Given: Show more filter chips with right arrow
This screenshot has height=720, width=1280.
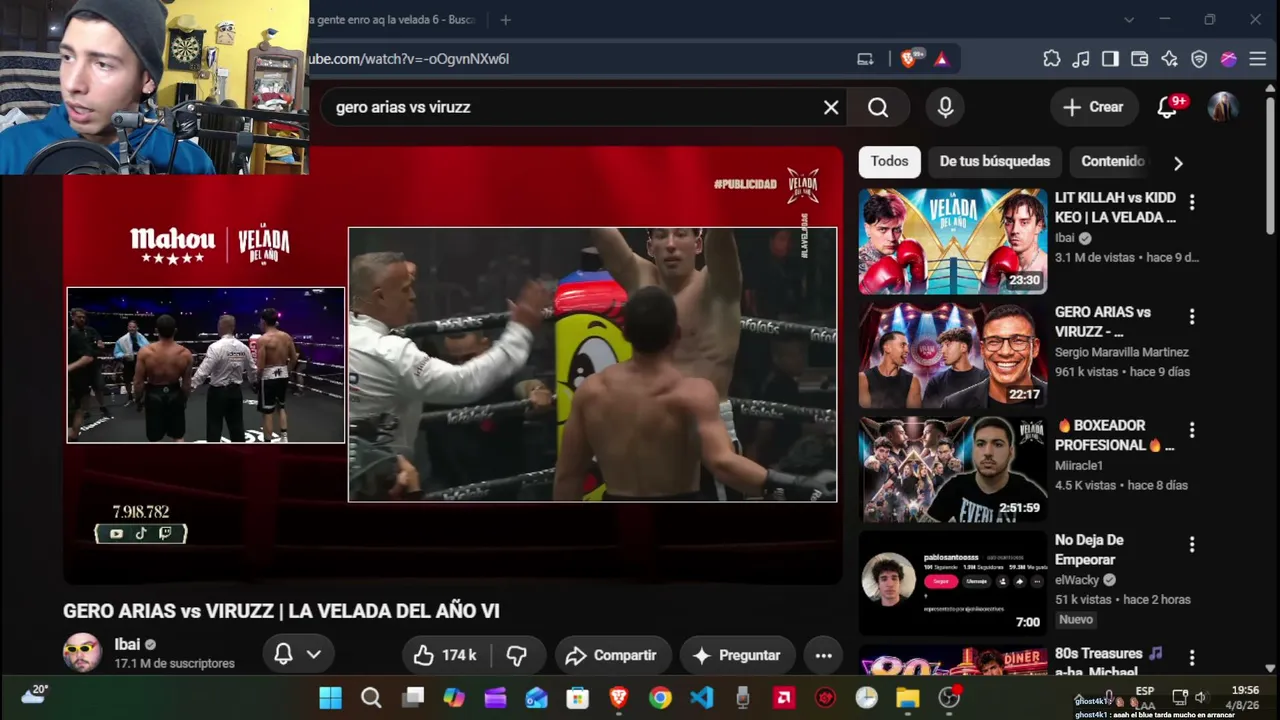Looking at the screenshot, I should [1178, 163].
